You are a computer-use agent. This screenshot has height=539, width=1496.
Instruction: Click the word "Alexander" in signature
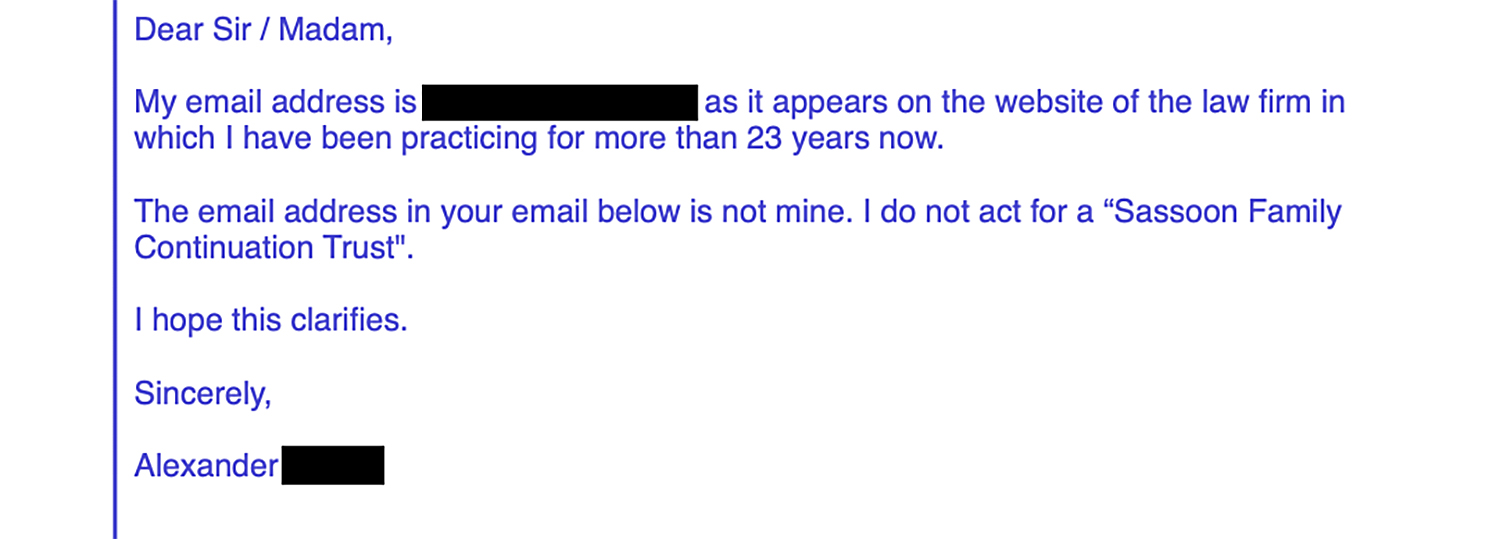[x=206, y=466]
